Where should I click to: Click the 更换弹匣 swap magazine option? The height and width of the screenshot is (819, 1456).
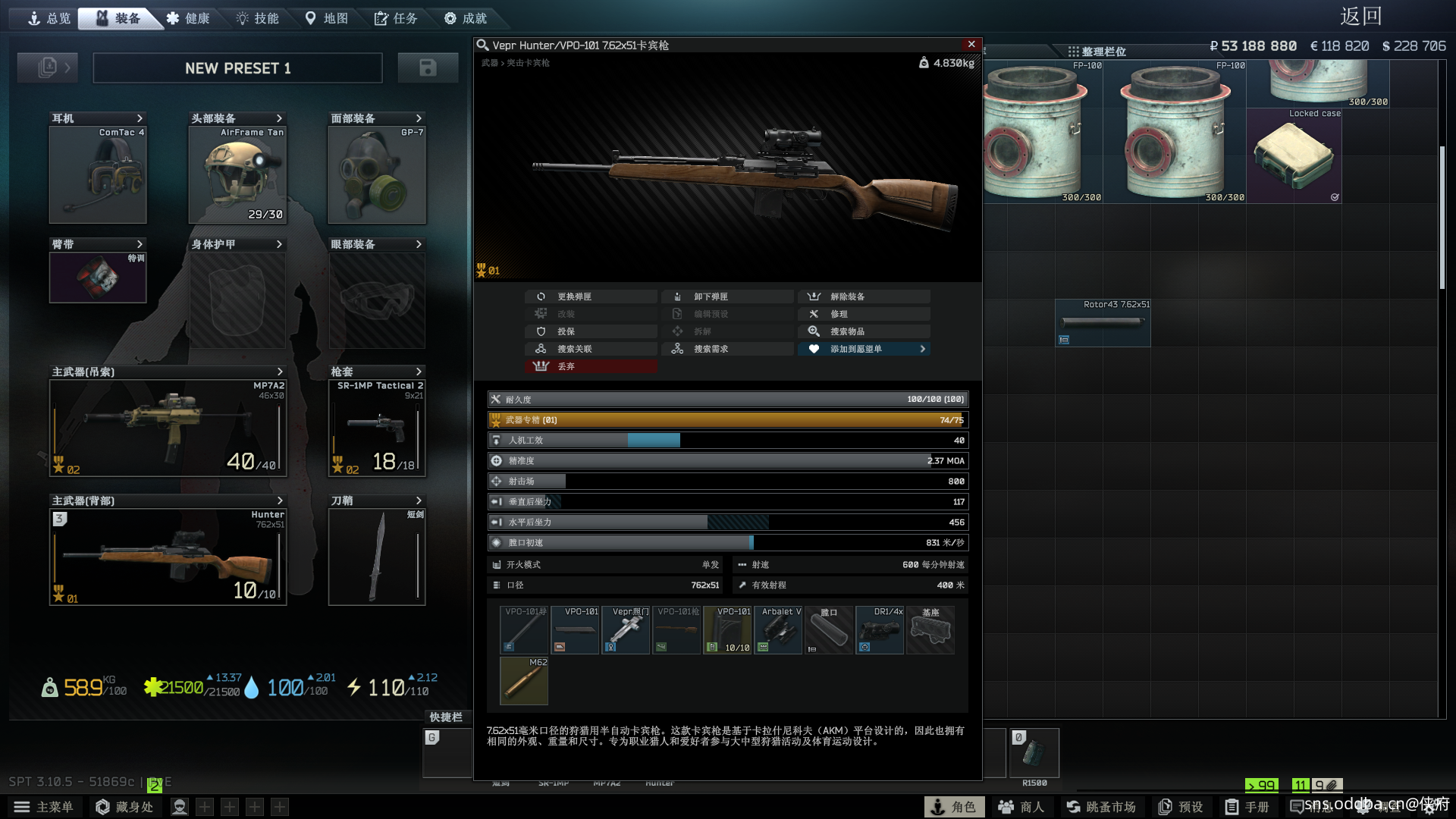[591, 297]
